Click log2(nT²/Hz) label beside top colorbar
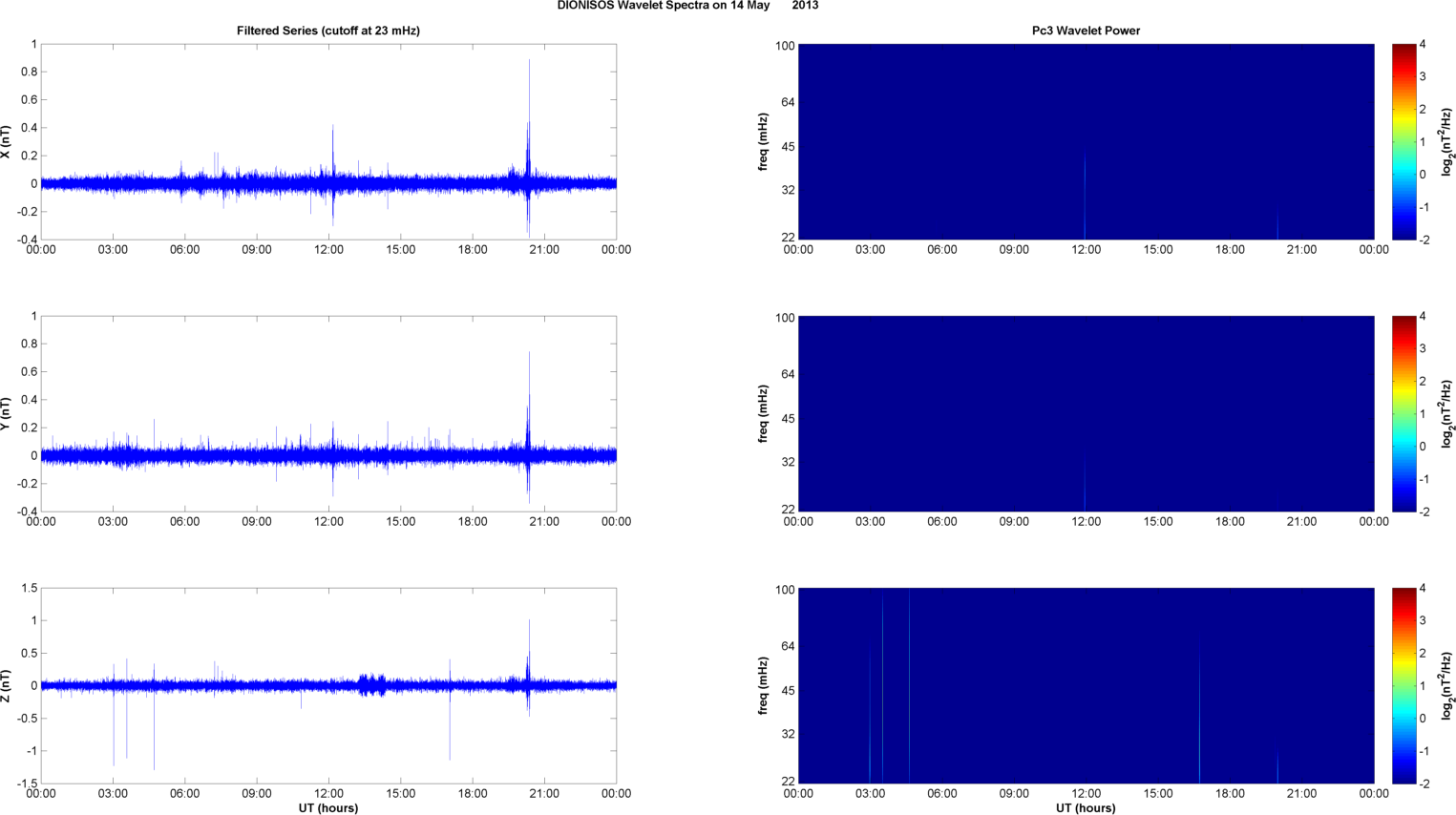1456x815 pixels. 1447,142
